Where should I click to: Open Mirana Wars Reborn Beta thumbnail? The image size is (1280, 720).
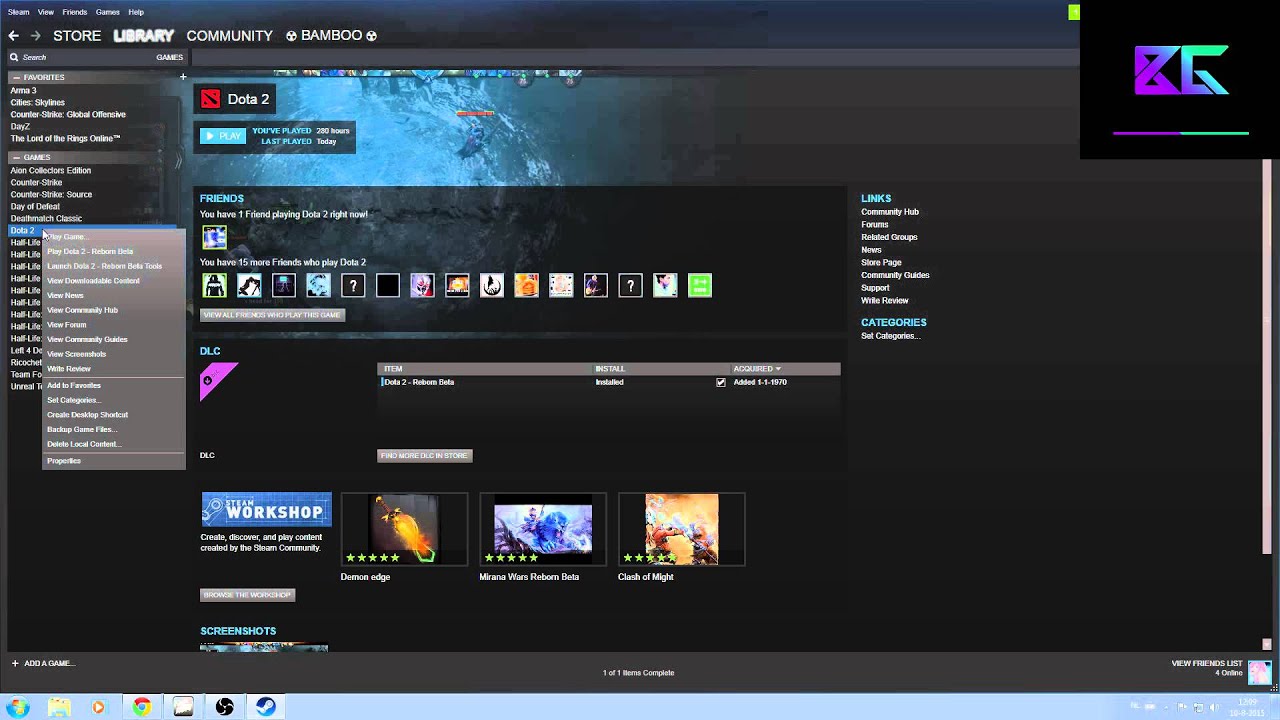point(543,529)
